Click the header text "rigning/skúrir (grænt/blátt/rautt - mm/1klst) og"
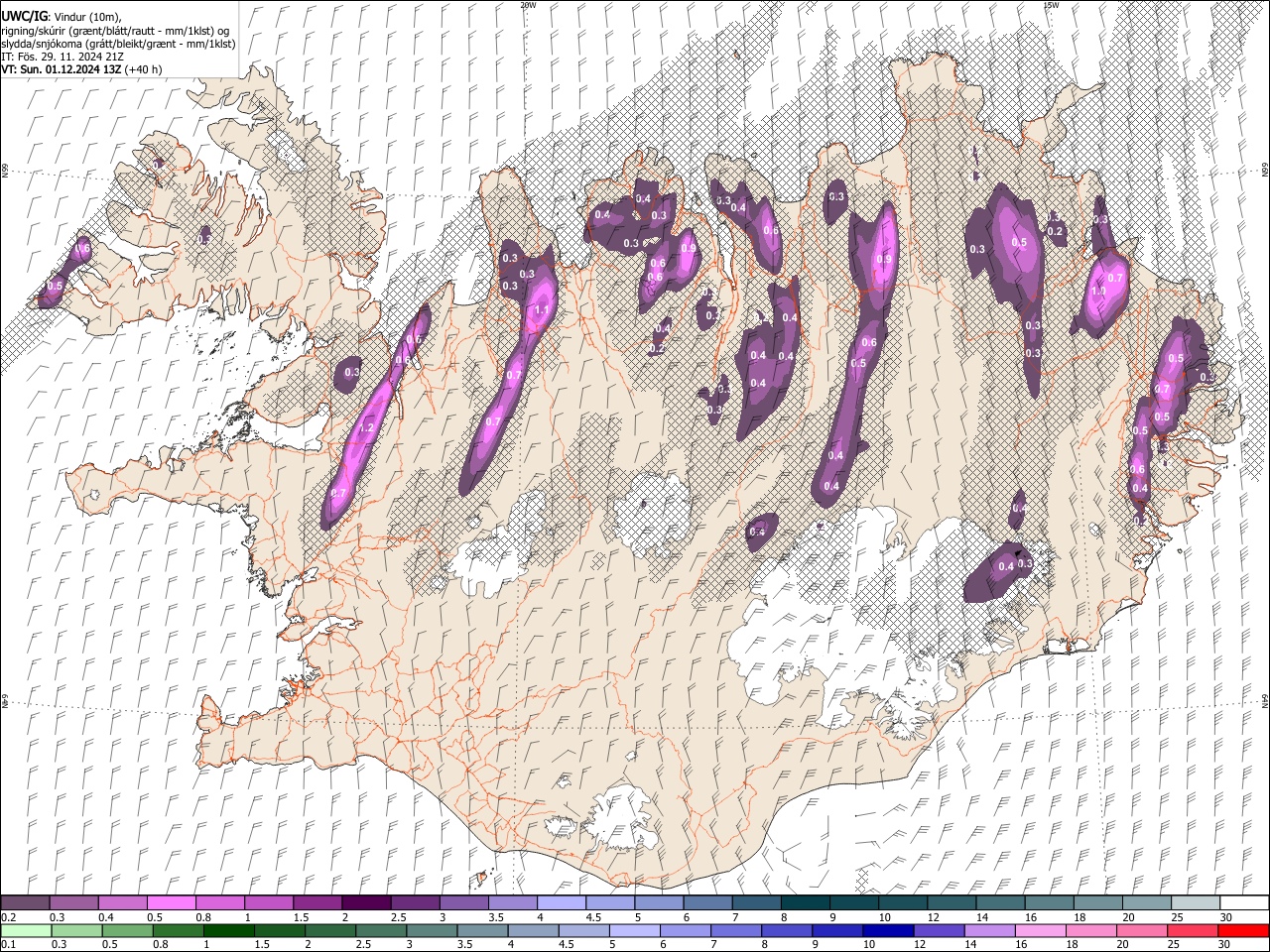This screenshot has height=952, width=1270. pos(115,31)
